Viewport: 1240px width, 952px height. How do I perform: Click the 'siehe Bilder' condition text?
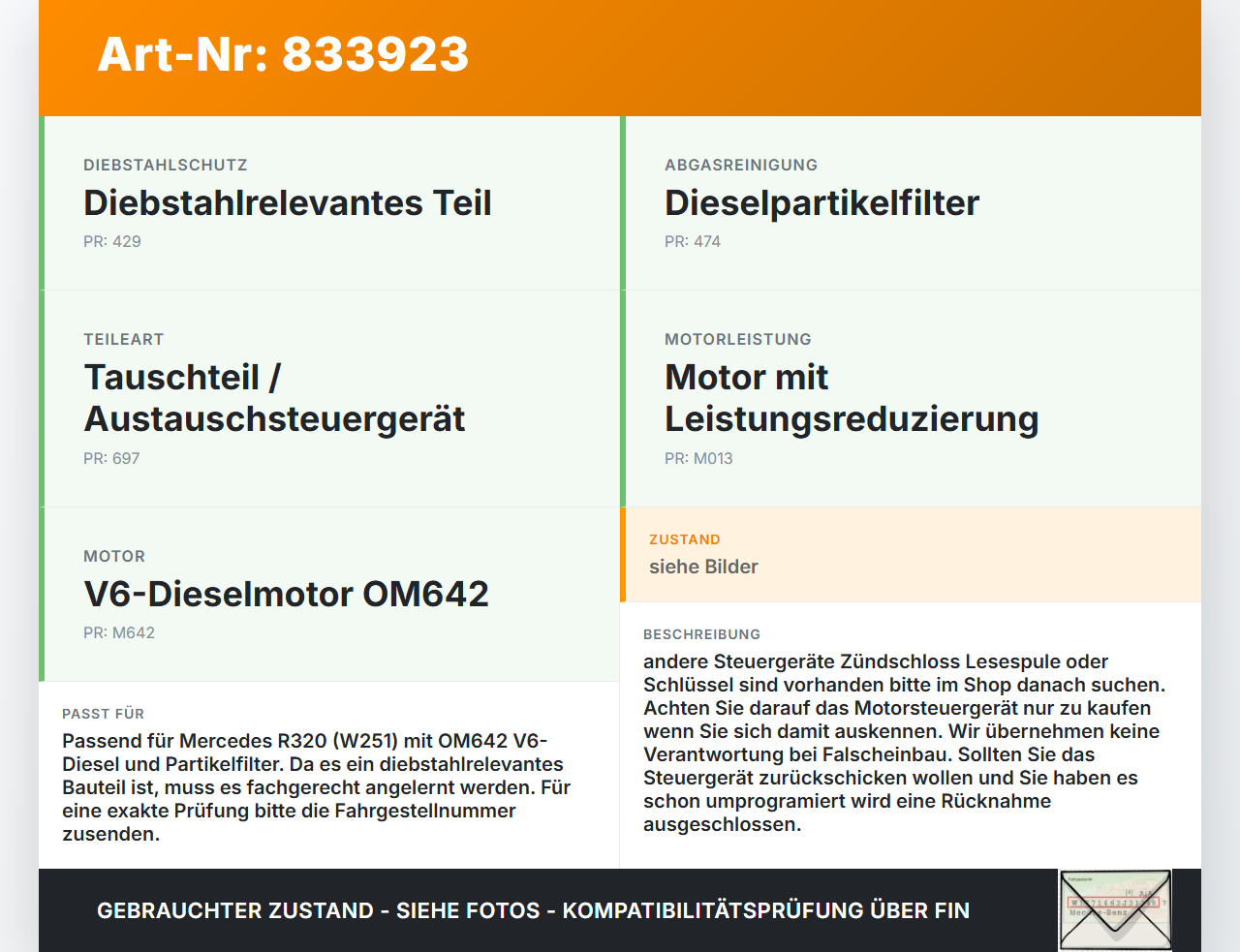click(x=703, y=567)
